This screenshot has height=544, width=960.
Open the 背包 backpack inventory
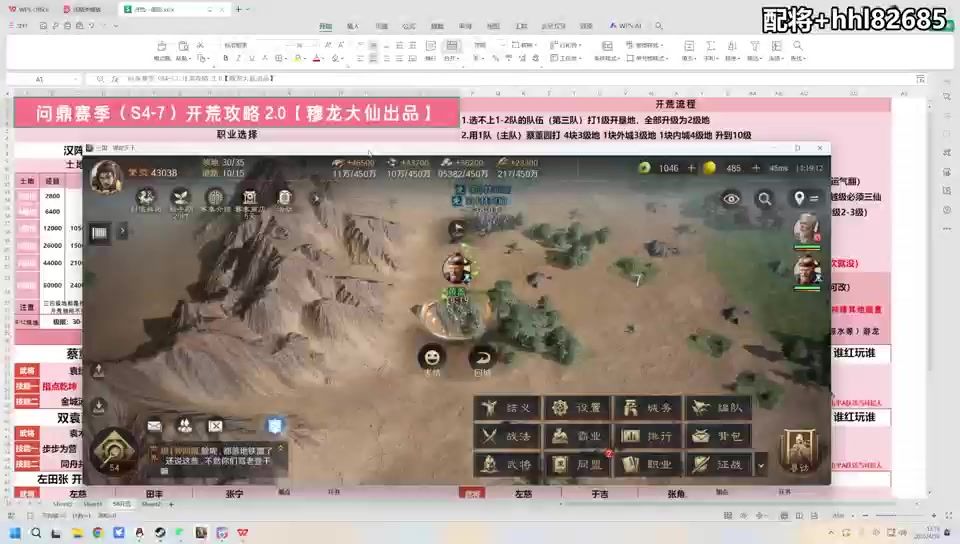tap(717, 436)
